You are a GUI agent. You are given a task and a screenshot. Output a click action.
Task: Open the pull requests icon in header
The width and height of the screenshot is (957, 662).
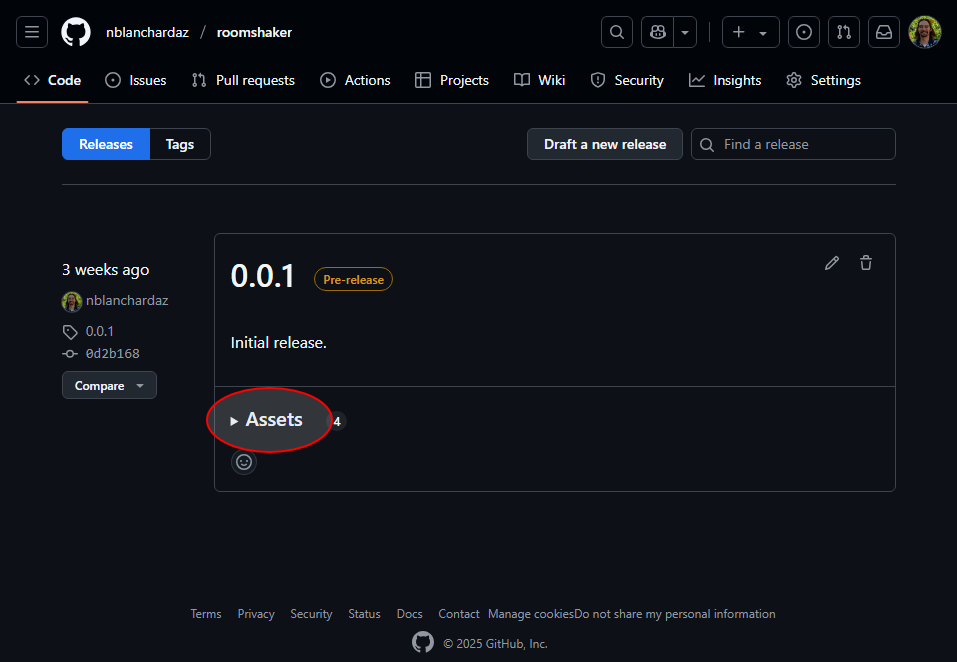[x=844, y=32]
